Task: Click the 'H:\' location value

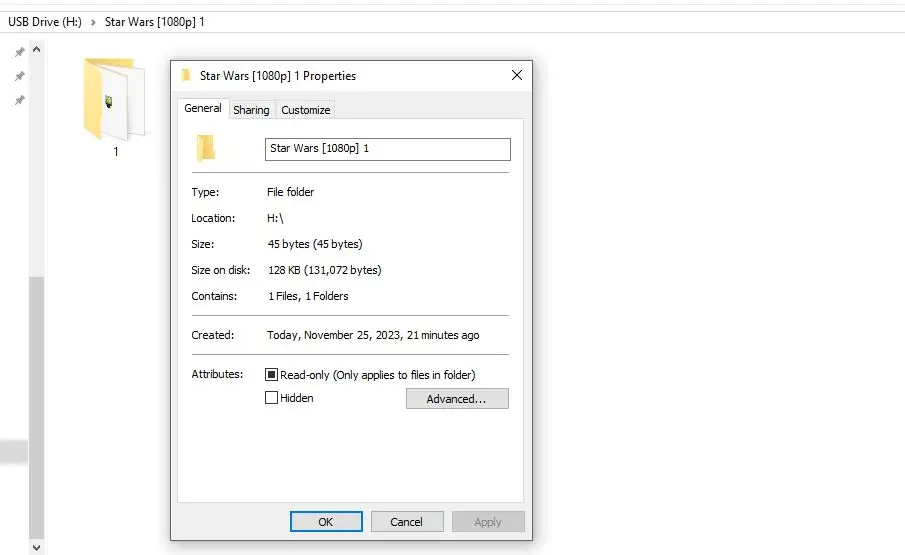Action: pyautogui.click(x=275, y=218)
